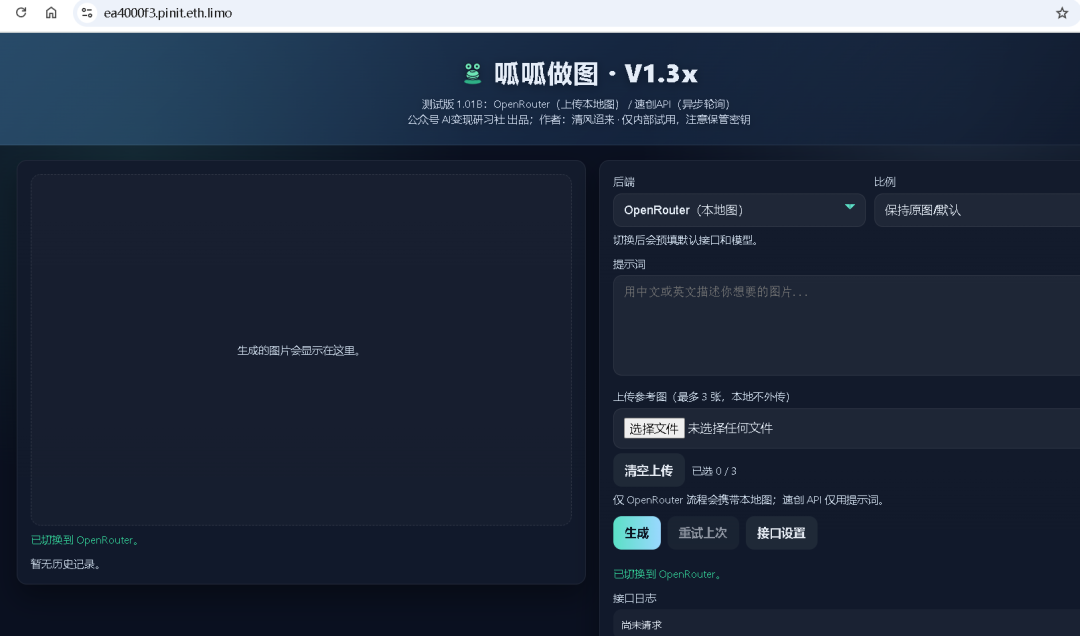Click the 公众号 AI变现研习社 出品 credit line
Image resolution: width=1080 pixels, height=636 pixels.
coord(579,120)
